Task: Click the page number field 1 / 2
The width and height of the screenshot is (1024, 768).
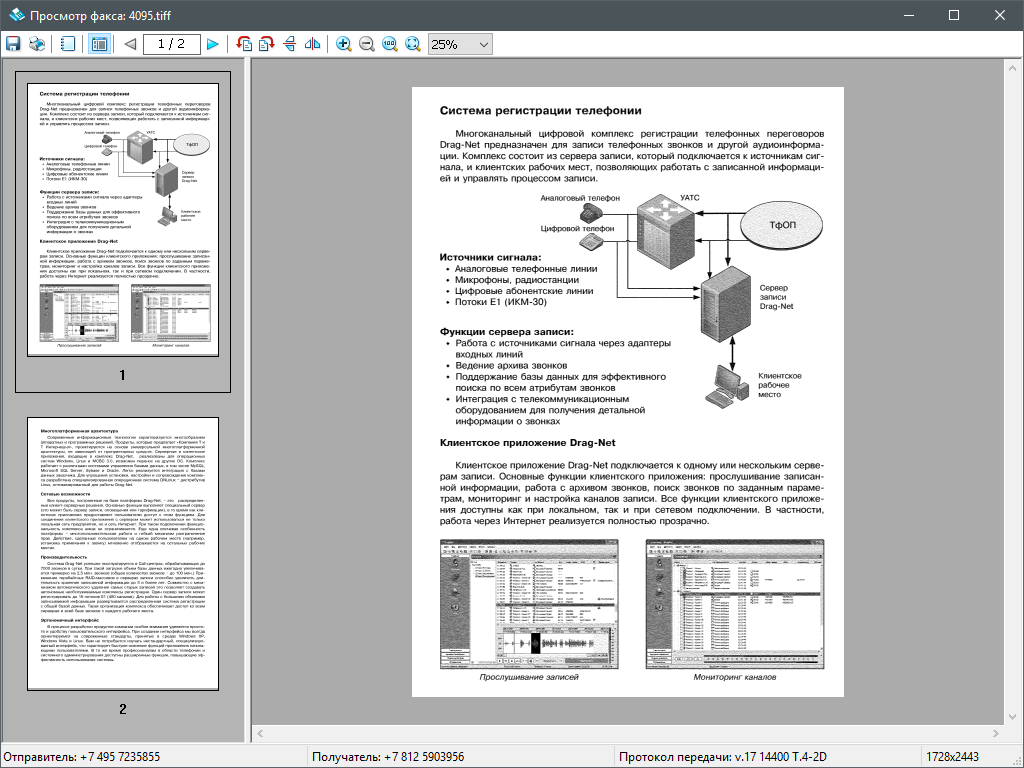Action: pos(171,44)
